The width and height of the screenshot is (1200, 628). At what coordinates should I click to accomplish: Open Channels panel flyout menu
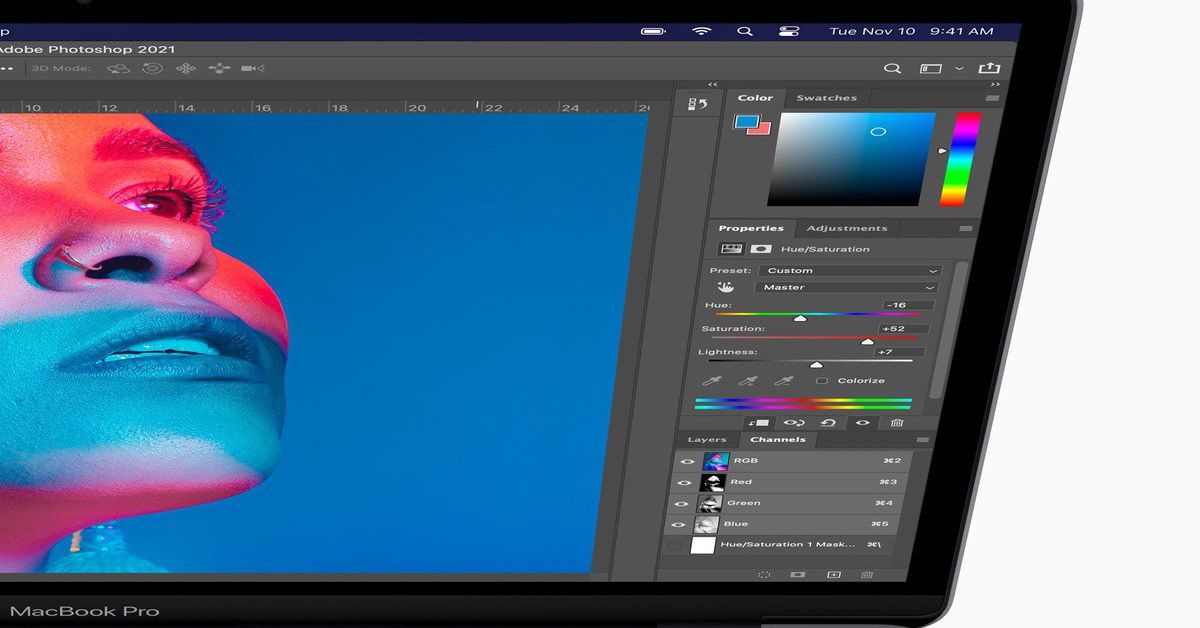[922, 440]
